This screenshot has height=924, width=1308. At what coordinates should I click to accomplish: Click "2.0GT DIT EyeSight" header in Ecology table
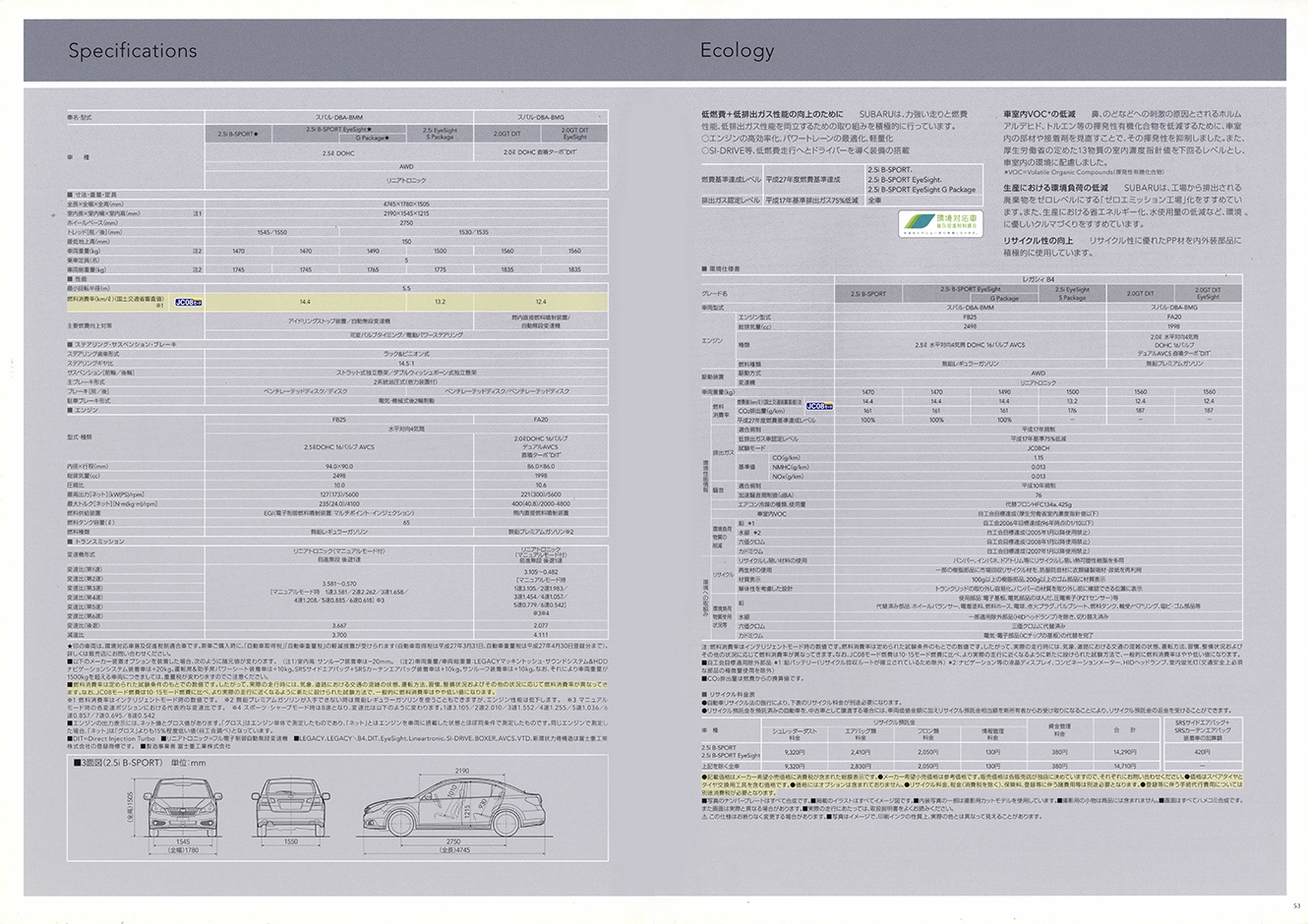coord(1208,293)
